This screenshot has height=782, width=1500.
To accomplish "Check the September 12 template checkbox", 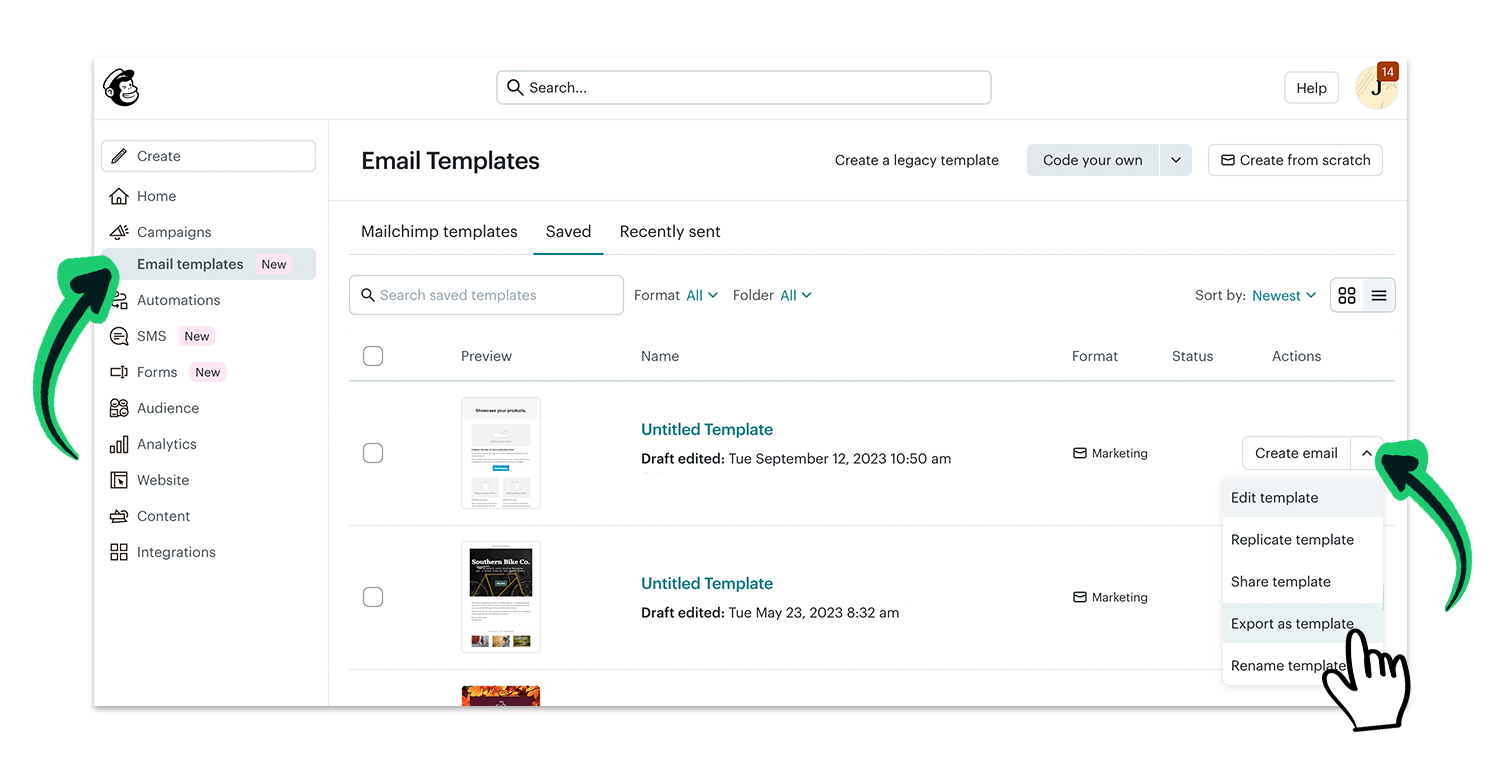I will [x=373, y=453].
